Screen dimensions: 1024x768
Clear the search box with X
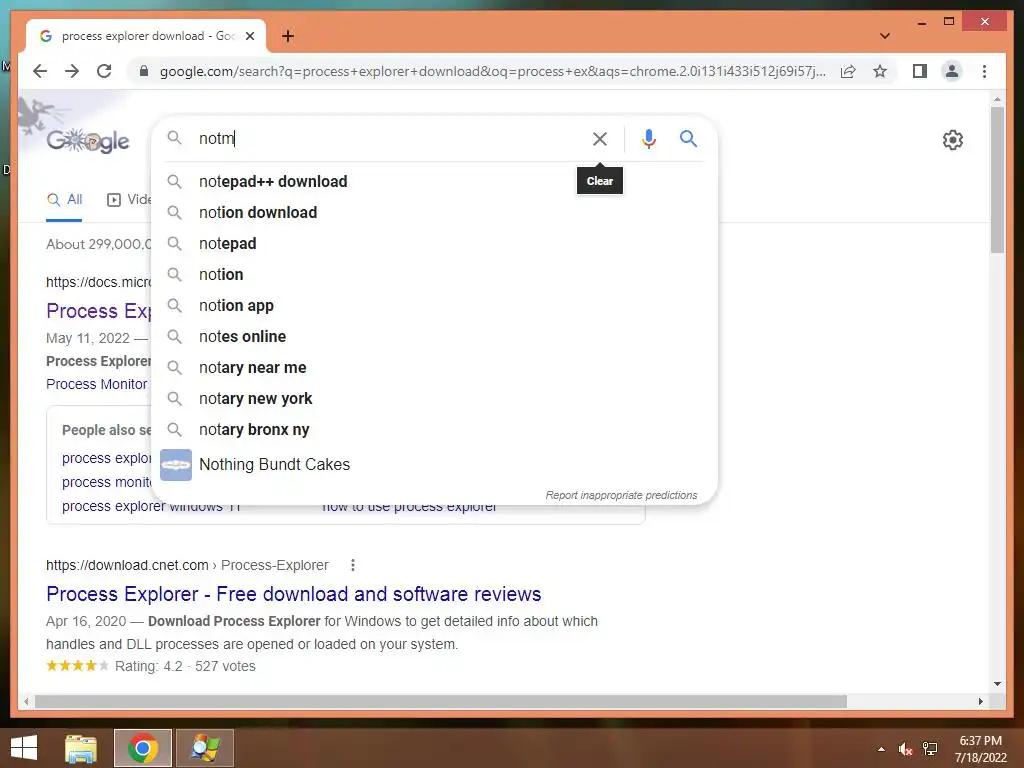[x=600, y=138]
